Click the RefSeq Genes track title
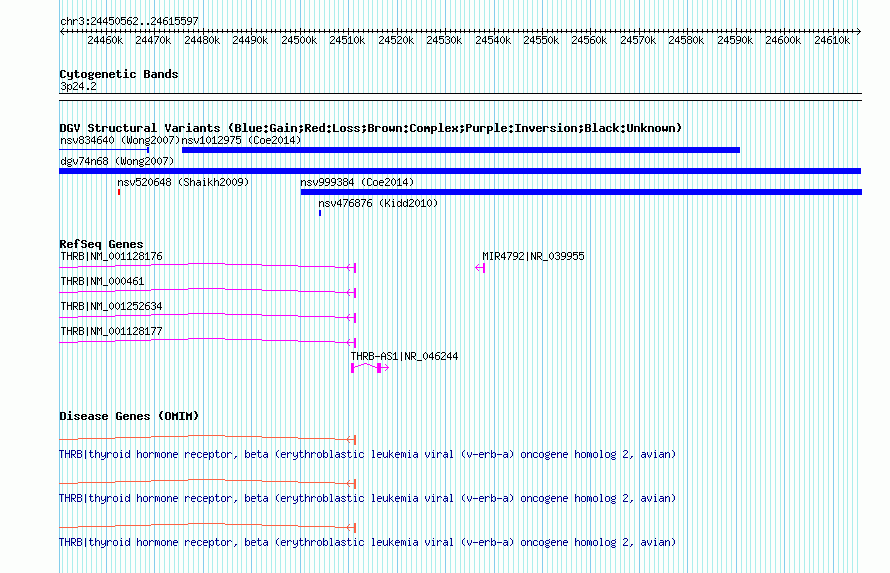This screenshot has width=890, height=573. 101,244
